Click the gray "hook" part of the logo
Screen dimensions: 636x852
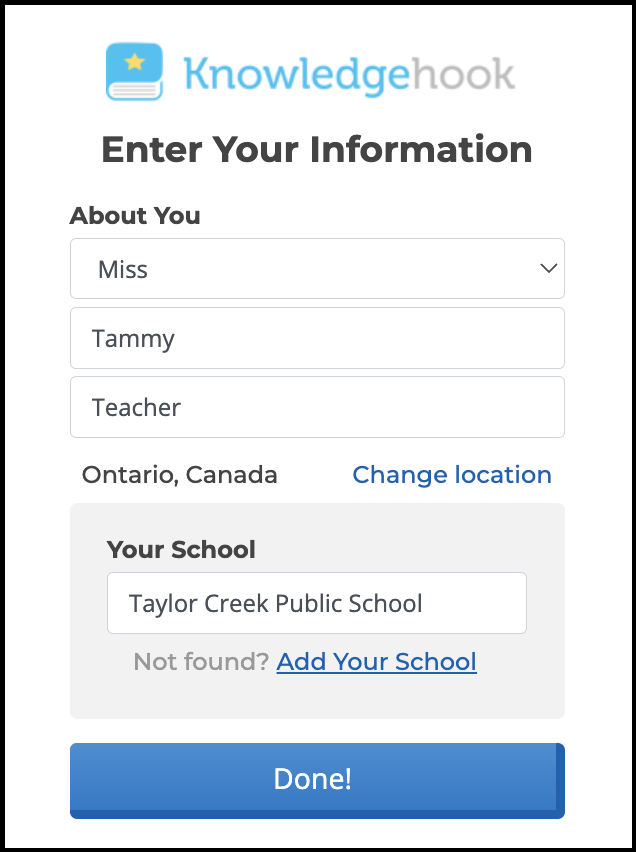[x=463, y=74]
